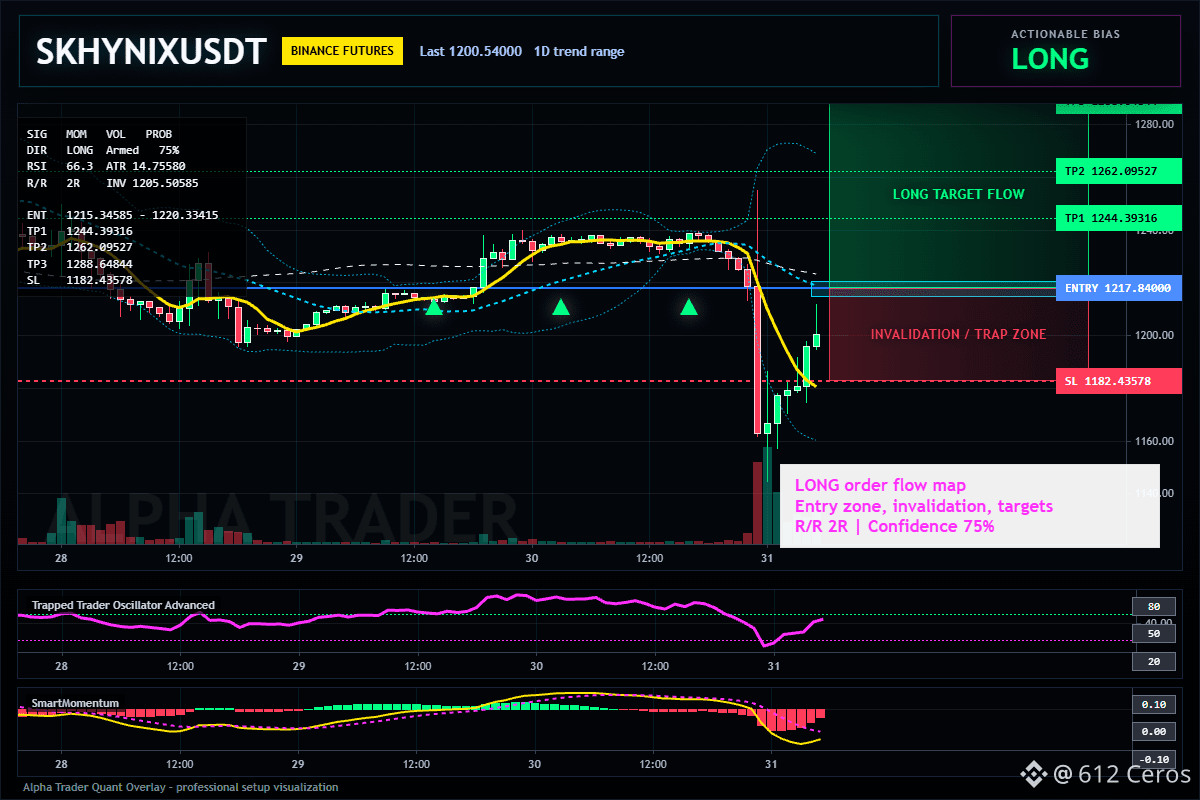Click the DIR LONG Armed 75% row
Screen dimensions: 1200x800
(103, 149)
